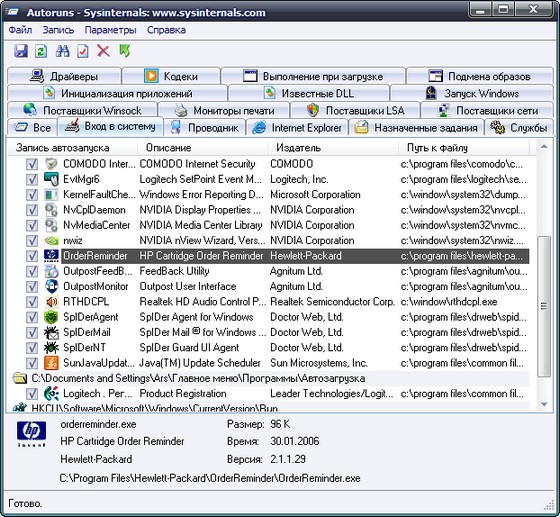Screen dimensions: 560x517
Task: Open the Назначенные задания tab
Action: [x=416, y=127]
